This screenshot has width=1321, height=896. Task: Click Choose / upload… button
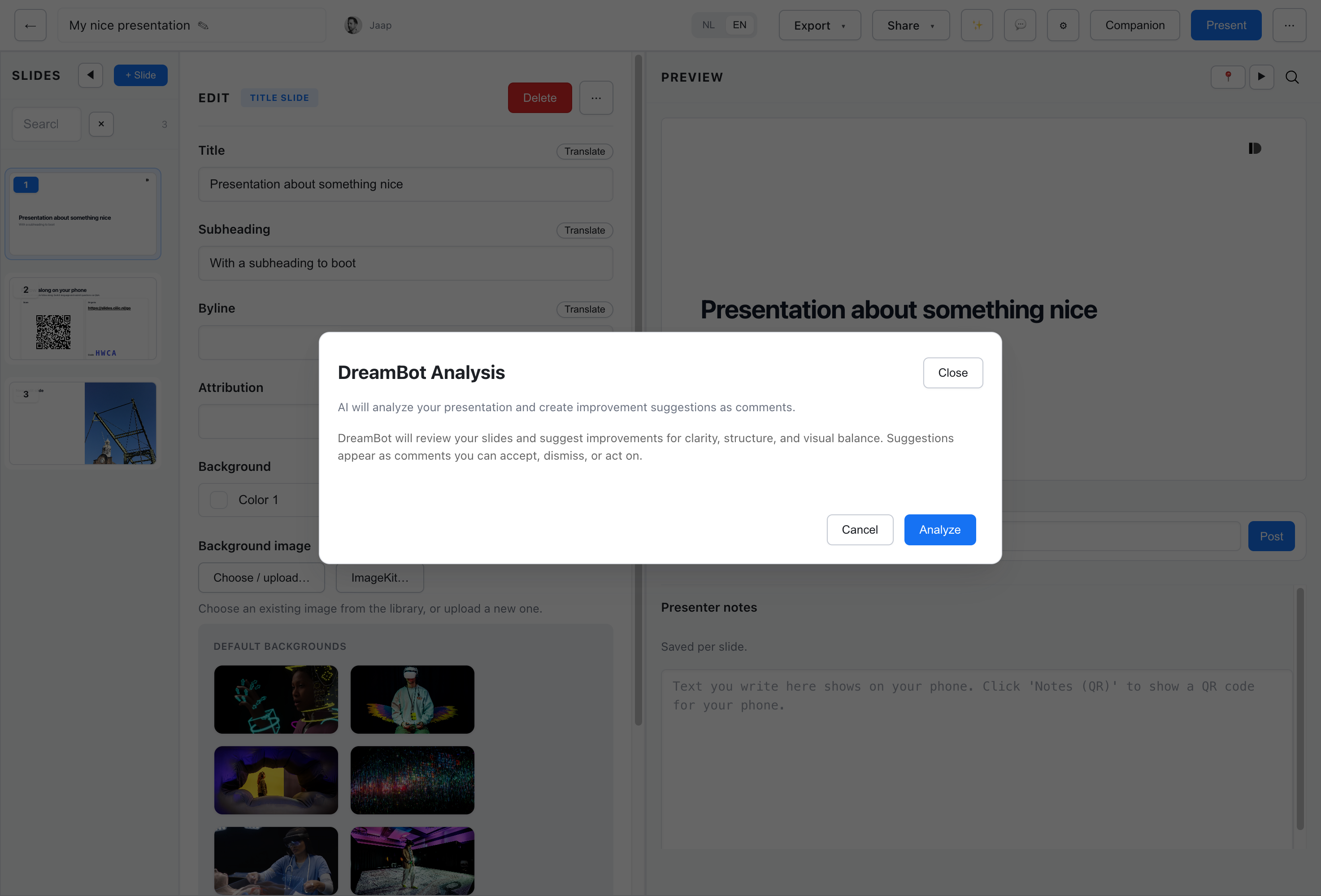[261, 578]
